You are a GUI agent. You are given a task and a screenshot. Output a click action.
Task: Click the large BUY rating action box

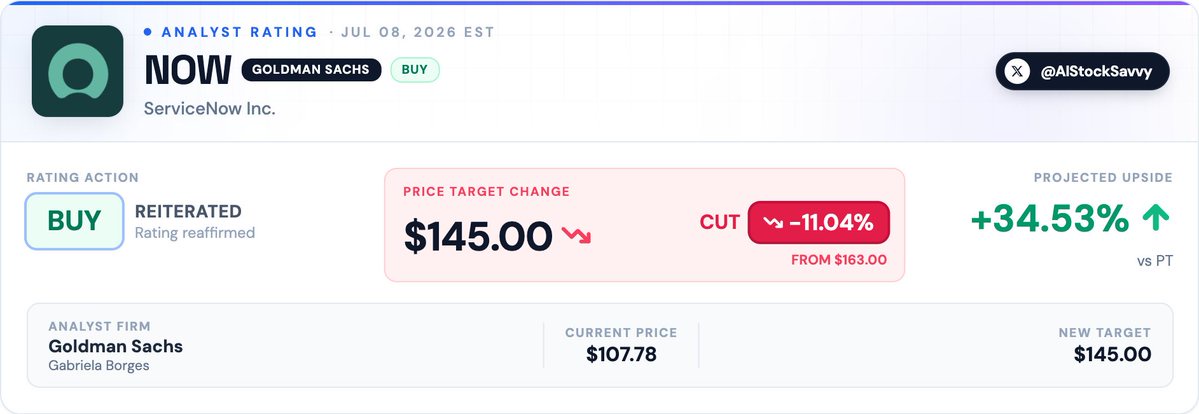[74, 221]
